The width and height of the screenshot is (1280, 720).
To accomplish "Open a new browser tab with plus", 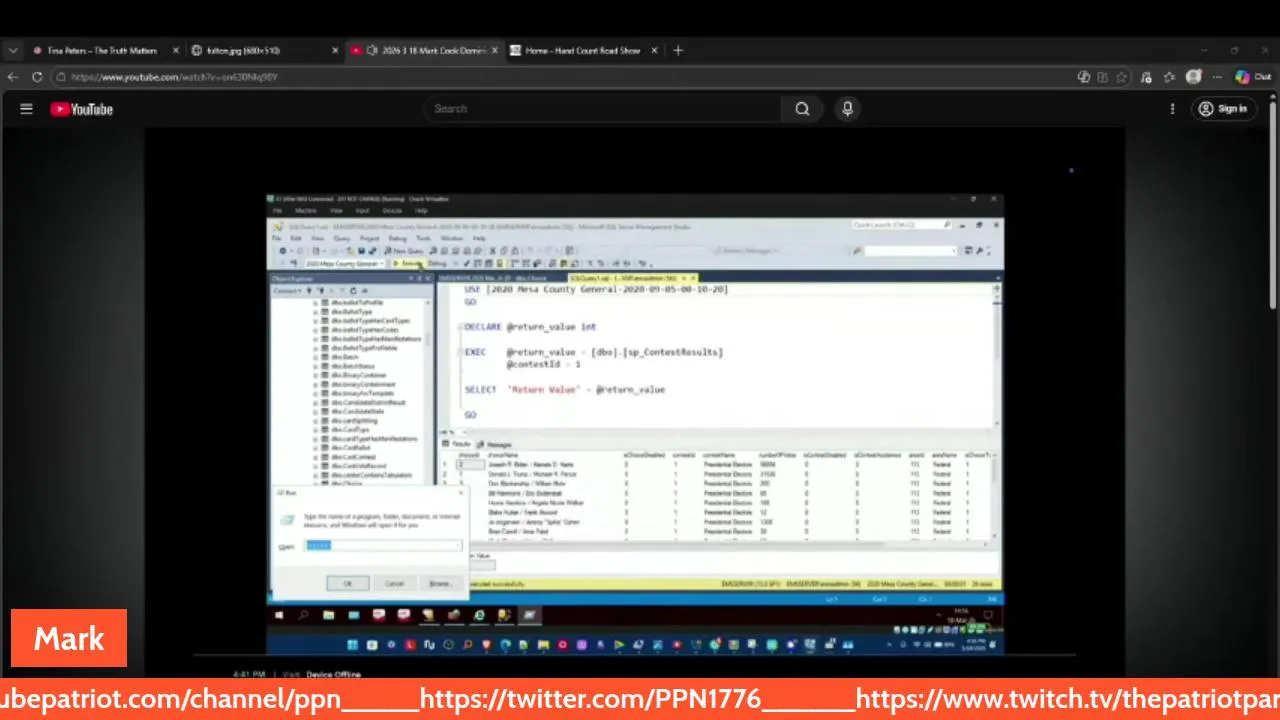I will click(x=678, y=50).
